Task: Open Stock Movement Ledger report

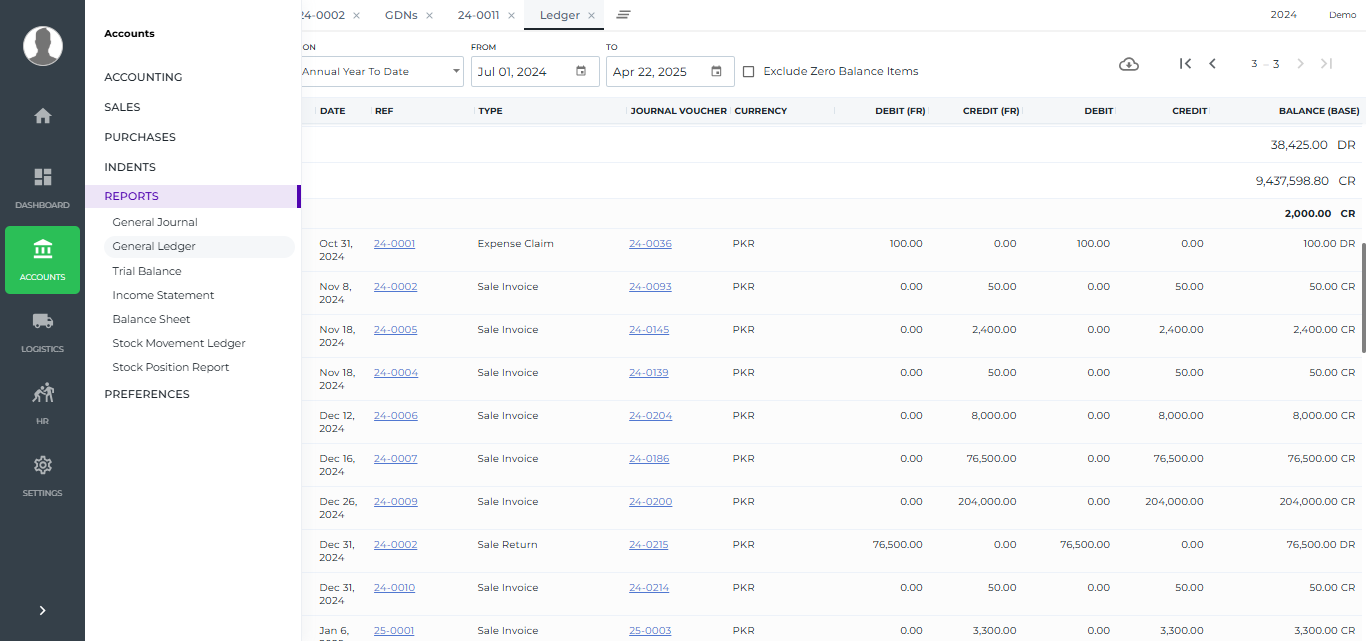Action: [179, 343]
